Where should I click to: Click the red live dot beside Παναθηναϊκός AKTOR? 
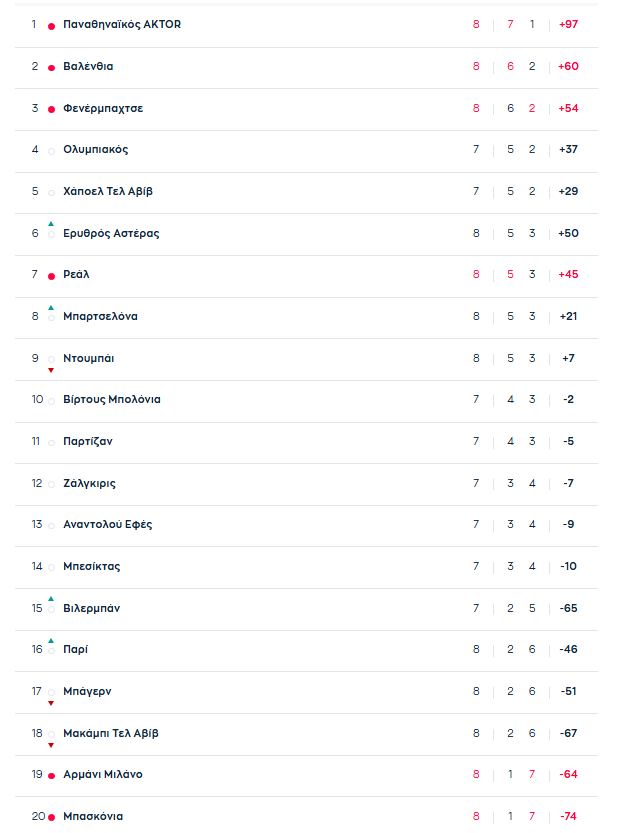point(52,26)
